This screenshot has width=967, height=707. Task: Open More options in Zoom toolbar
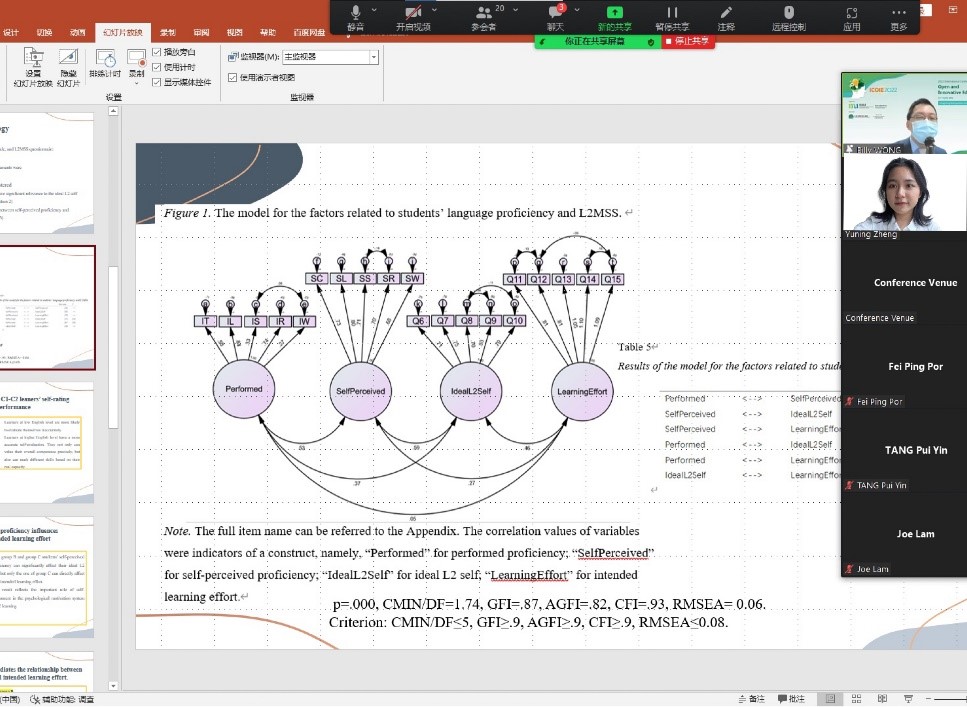[x=899, y=16]
